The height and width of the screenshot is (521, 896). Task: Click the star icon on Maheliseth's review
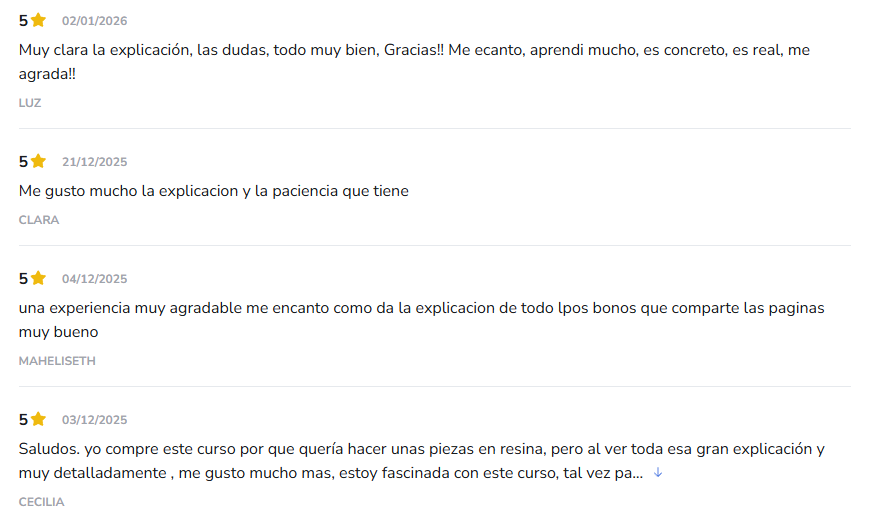pos(38,278)
